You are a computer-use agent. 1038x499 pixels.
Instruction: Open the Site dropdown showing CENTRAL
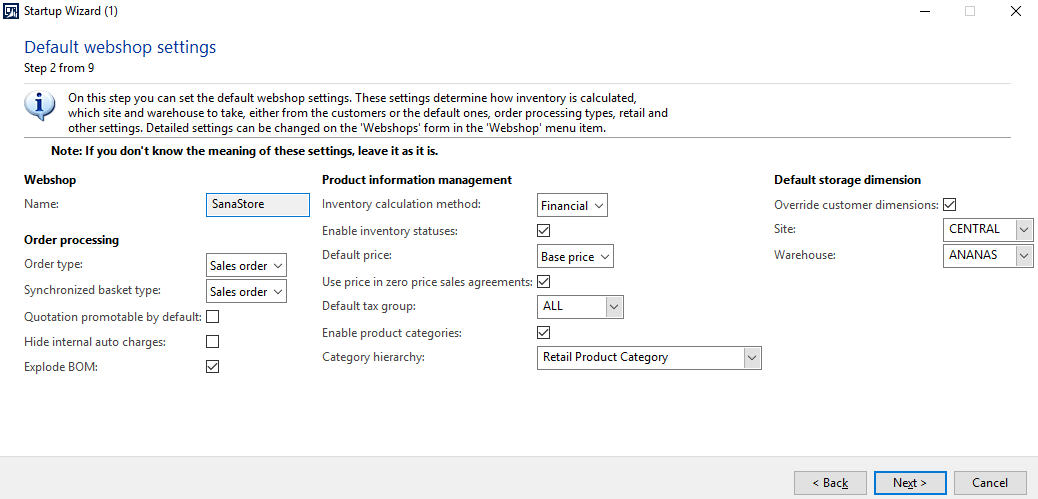pyautogui.click(x=988, y=230)
